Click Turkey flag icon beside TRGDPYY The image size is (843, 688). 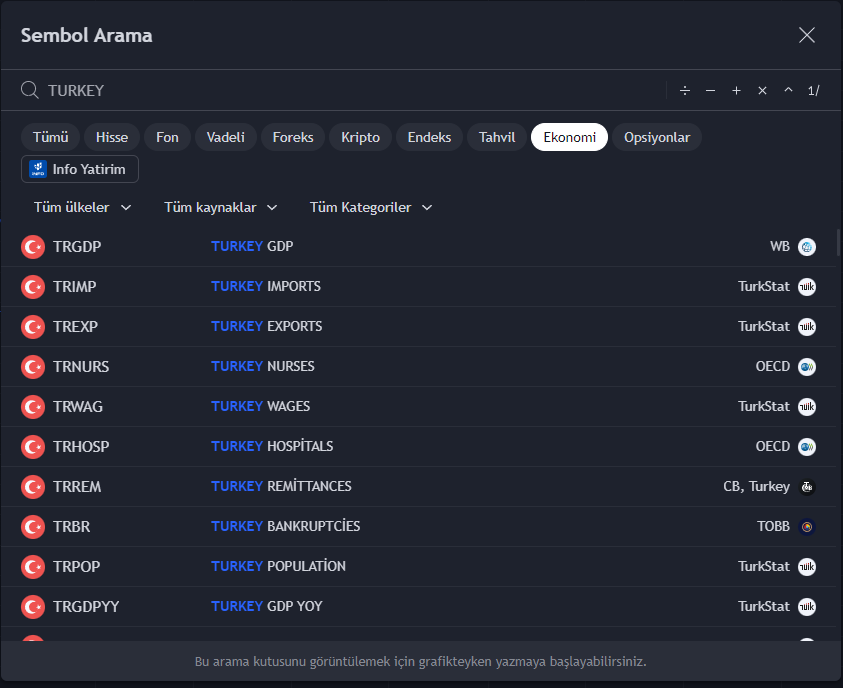pos(33,607)
